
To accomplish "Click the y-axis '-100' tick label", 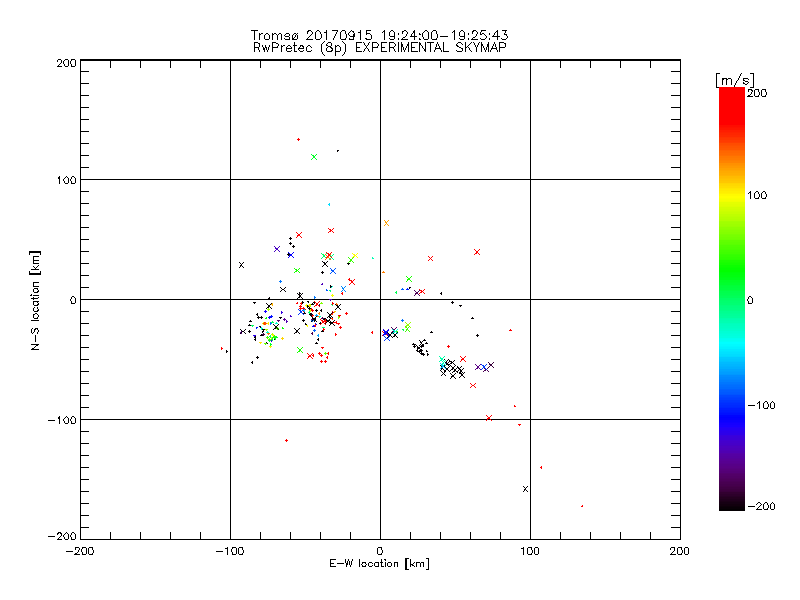I will (x=62, y=420).
